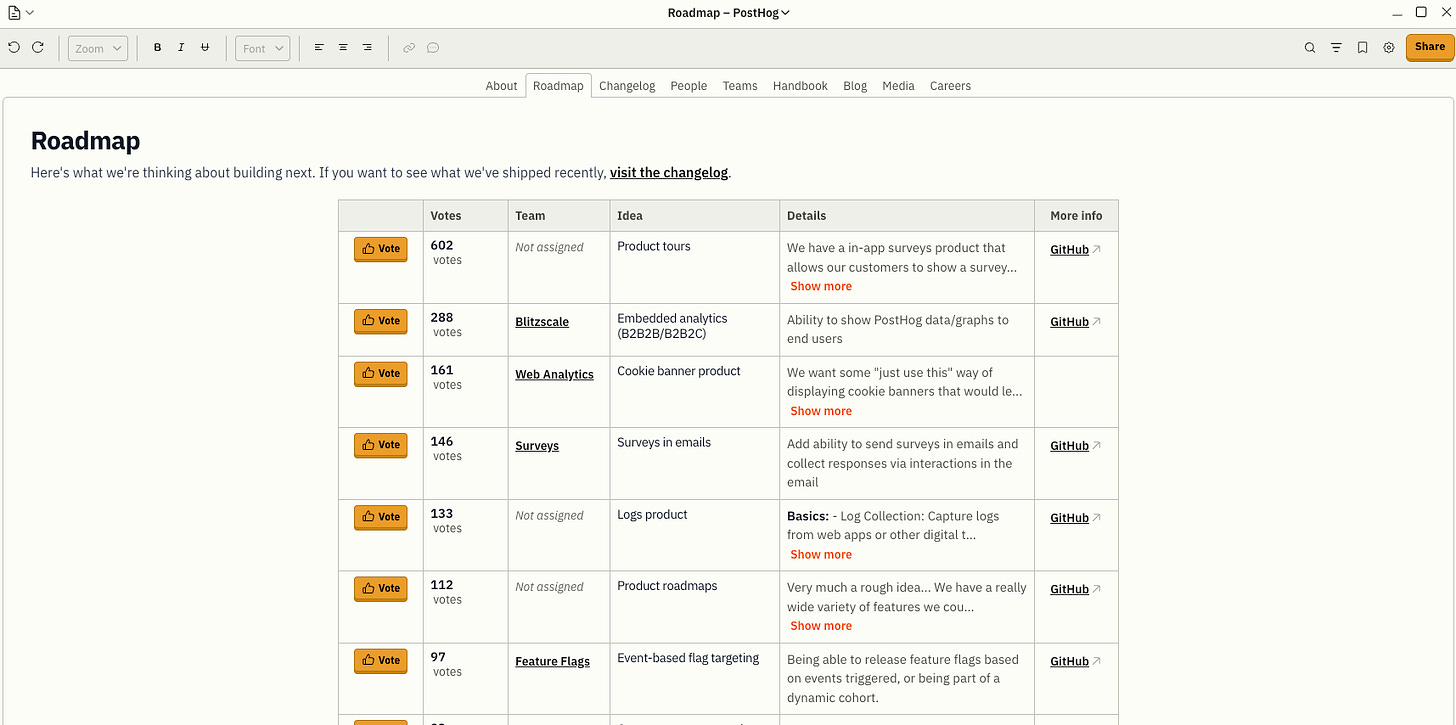Open the Feature Flags team link
1456x725 pixels.
coord(552,661)
